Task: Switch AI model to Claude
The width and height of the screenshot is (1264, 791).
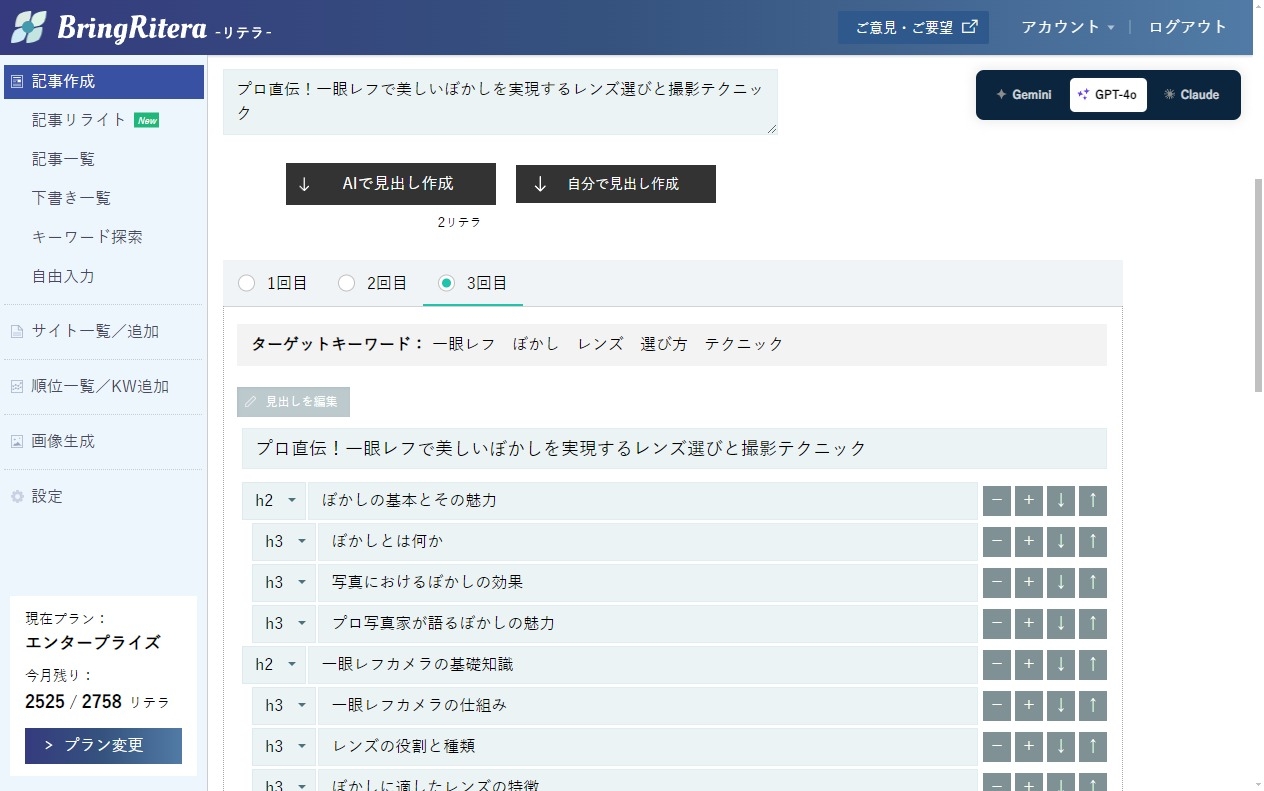Action: (x=1191, y=95)
